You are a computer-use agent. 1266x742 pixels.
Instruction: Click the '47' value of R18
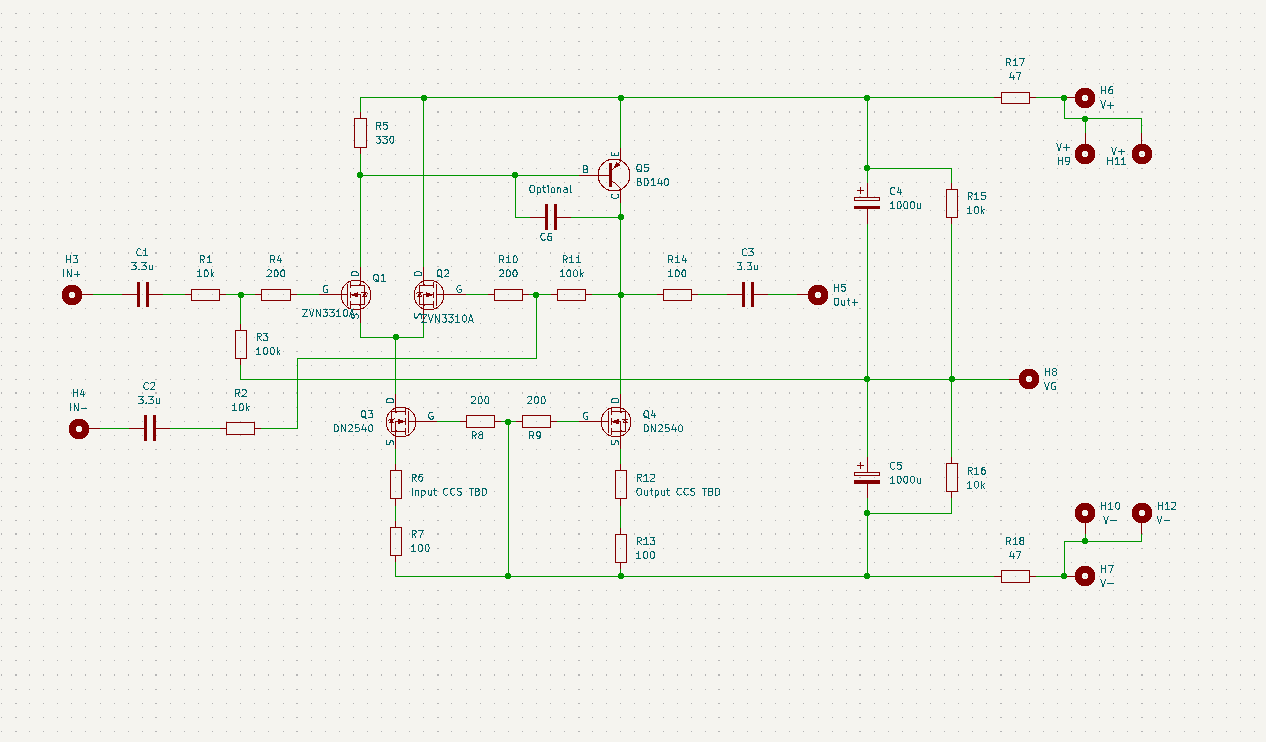point(1015,554)
